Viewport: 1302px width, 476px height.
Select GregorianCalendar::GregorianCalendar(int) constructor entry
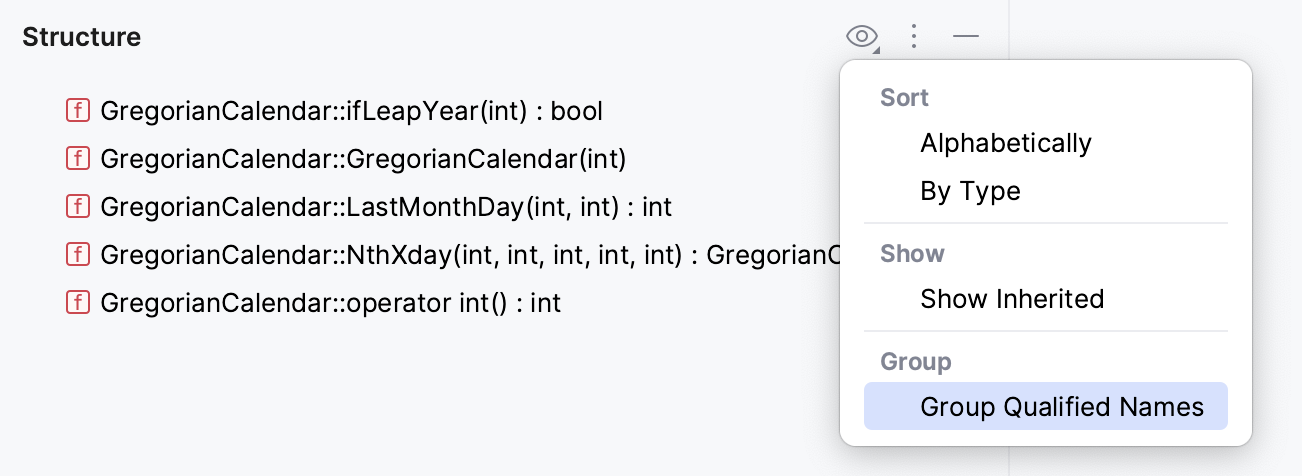[363, 158]
